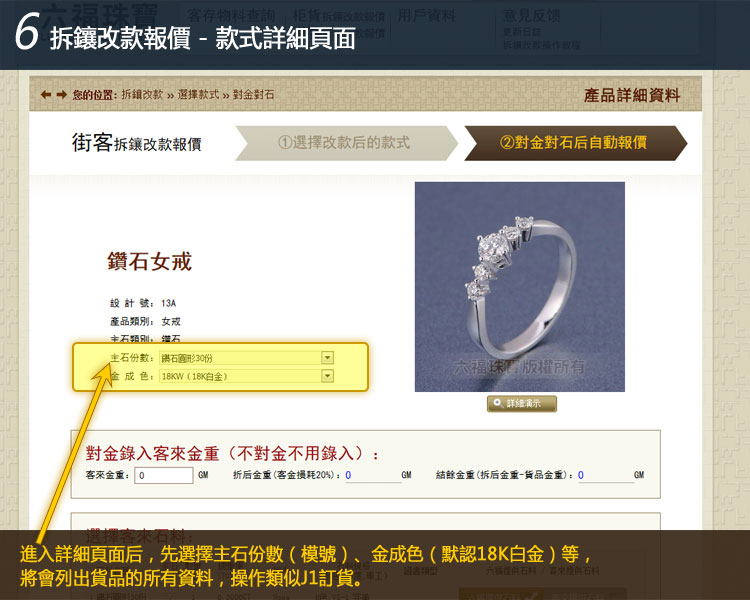Open the 意見反饋 top menu item
The image size is (750, 600).
[x=531, y=15]
